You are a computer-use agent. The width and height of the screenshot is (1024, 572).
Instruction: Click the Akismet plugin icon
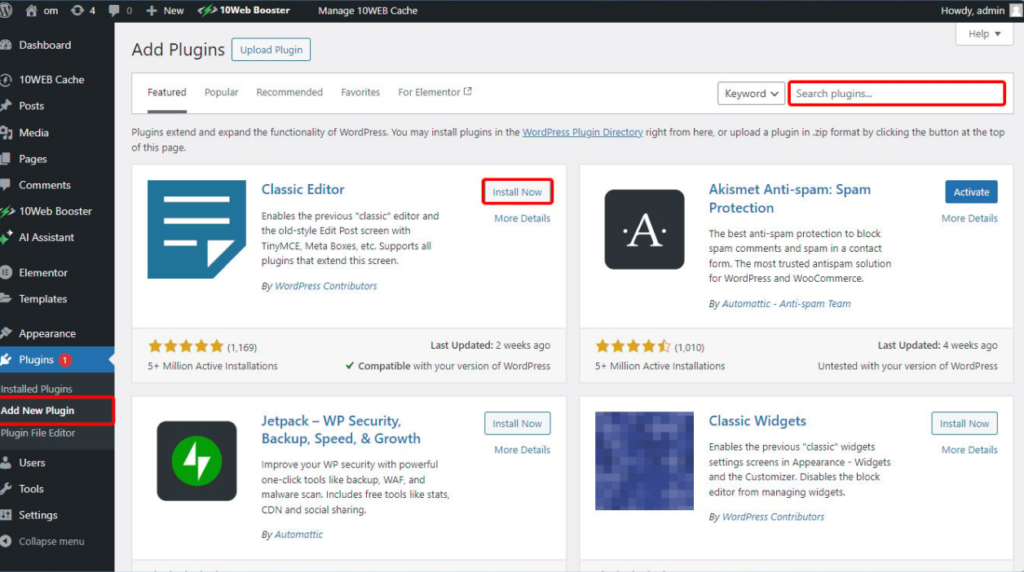(x=645, y=229)
